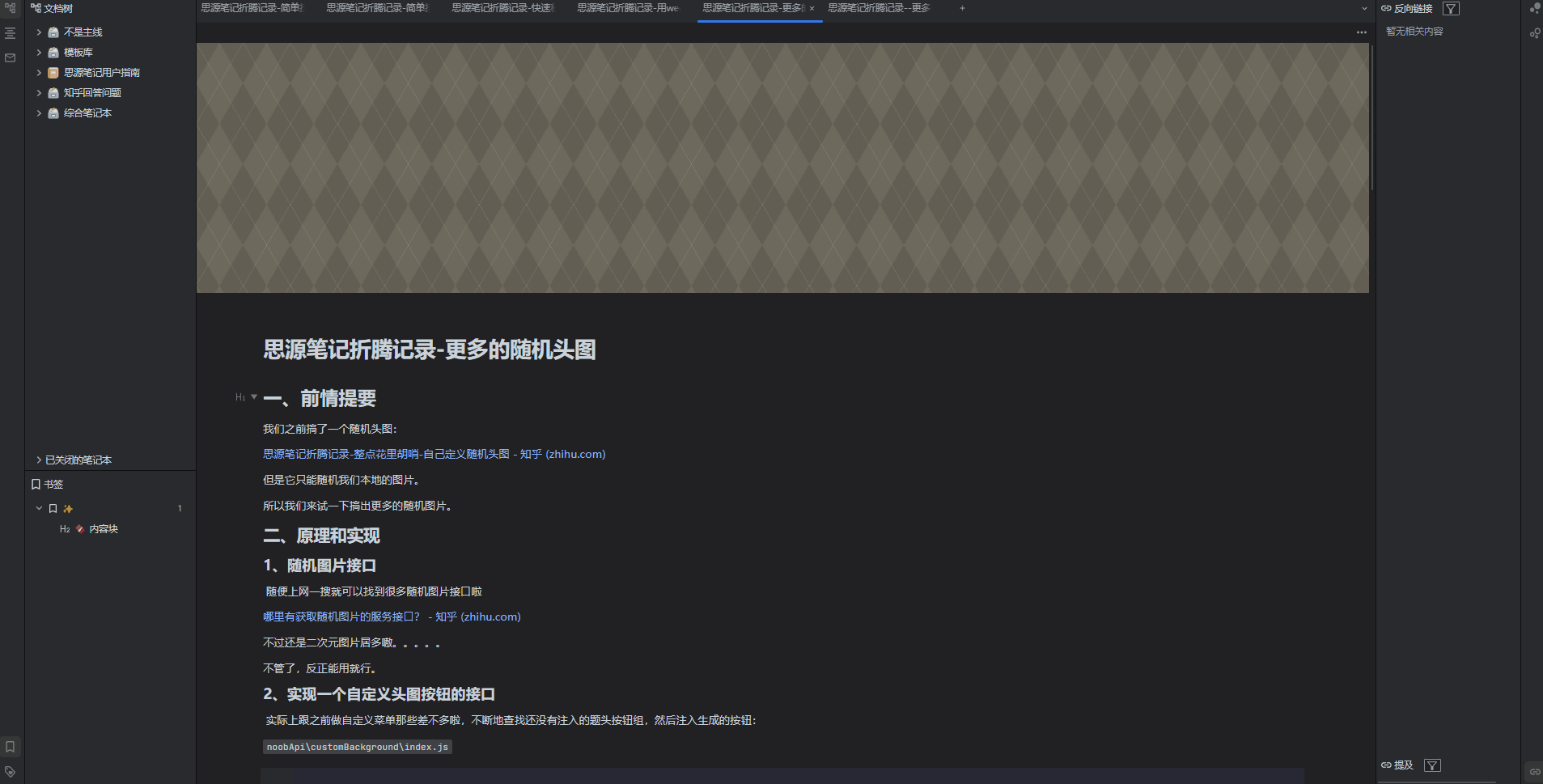Open the zhihu link 哪里有获取随机图片的服务接口
This screenshot has width=1543, height=784.
coord(388,617)
